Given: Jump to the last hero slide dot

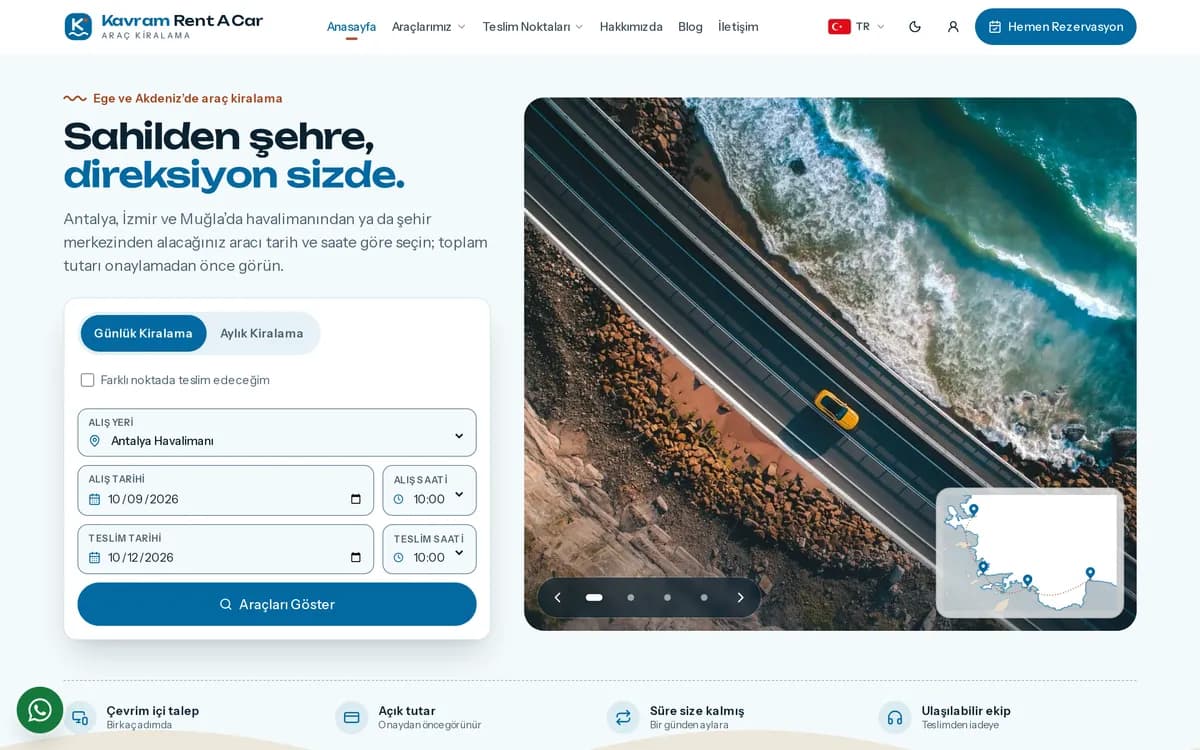Looking at the screenshot, I should coord(704,598).
